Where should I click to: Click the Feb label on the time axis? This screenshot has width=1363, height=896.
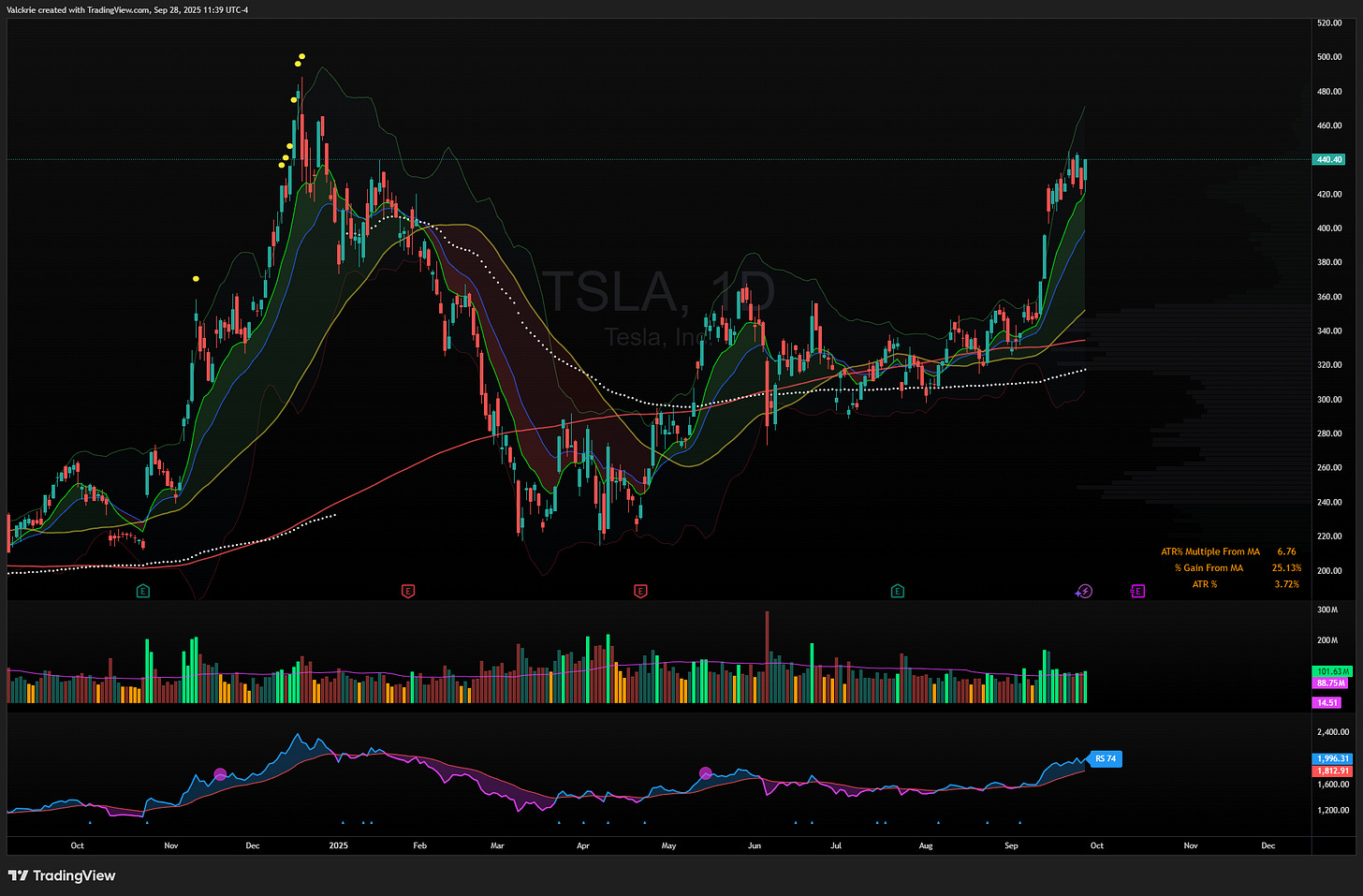419,845
